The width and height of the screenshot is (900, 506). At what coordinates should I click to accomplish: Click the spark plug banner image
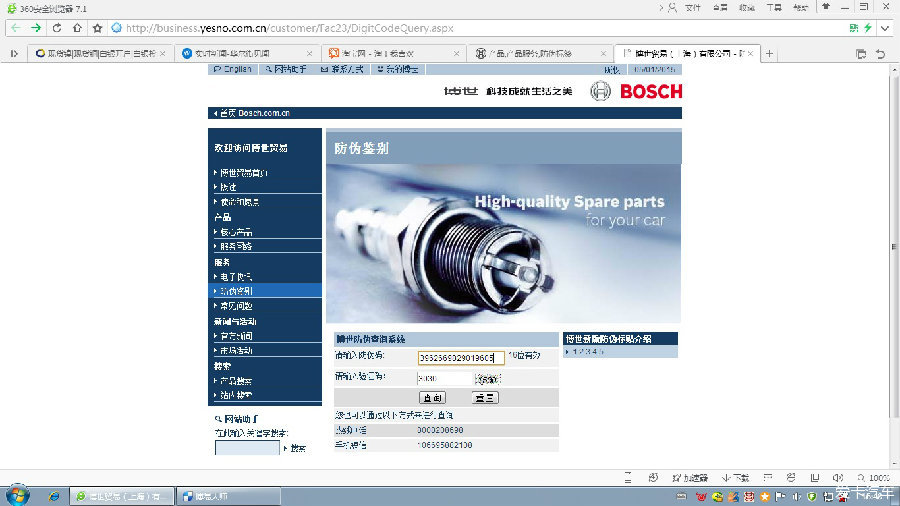[503, 244]
